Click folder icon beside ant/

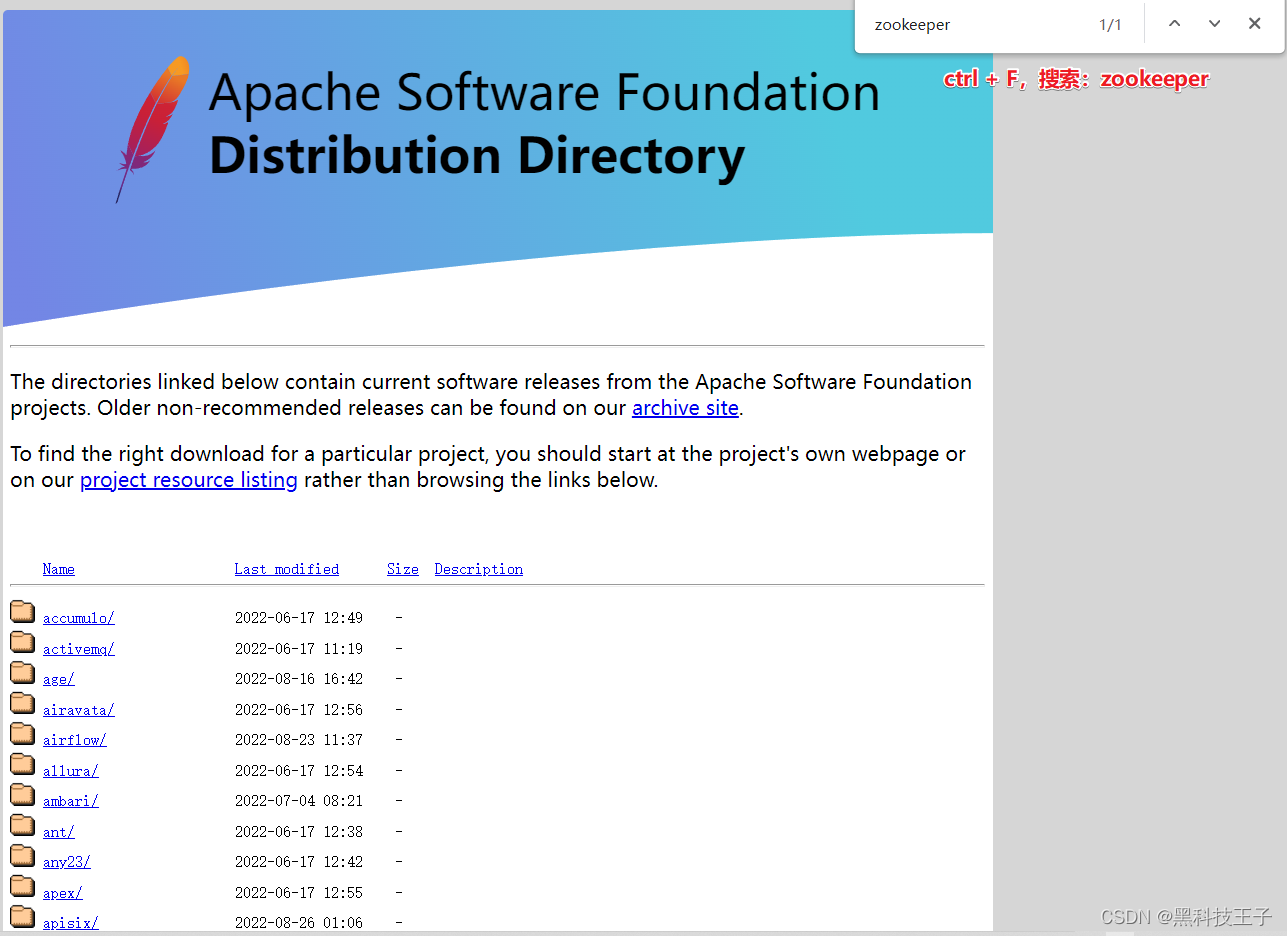[23, 825]
